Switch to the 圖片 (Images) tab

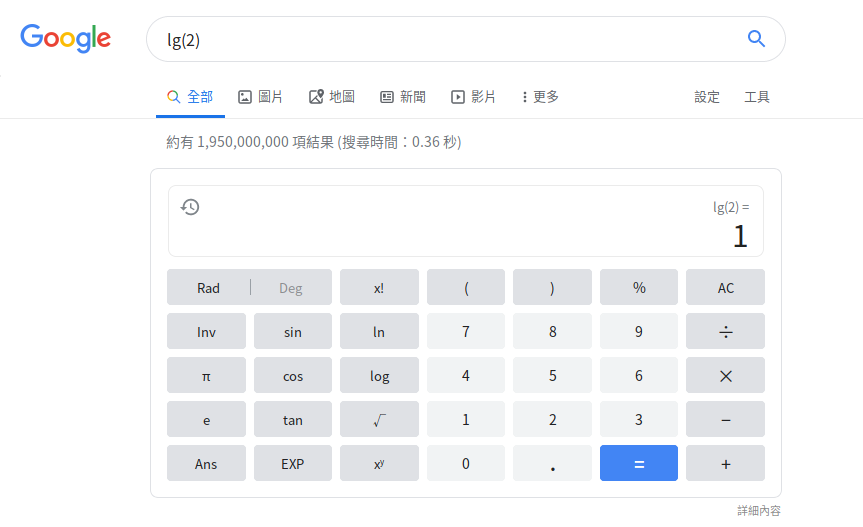[260, 97]
